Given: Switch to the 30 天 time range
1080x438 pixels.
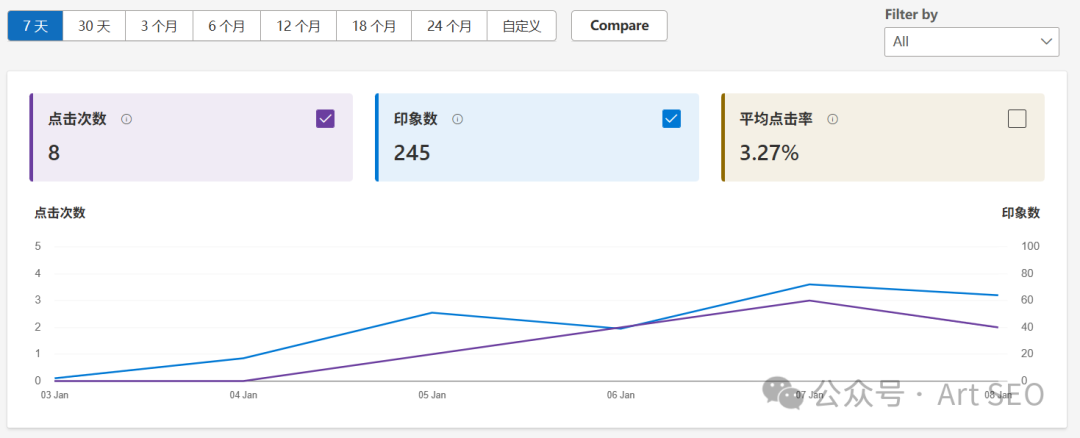Looking at the screenshot, I should pyautogui.click(x=94, y=26).
